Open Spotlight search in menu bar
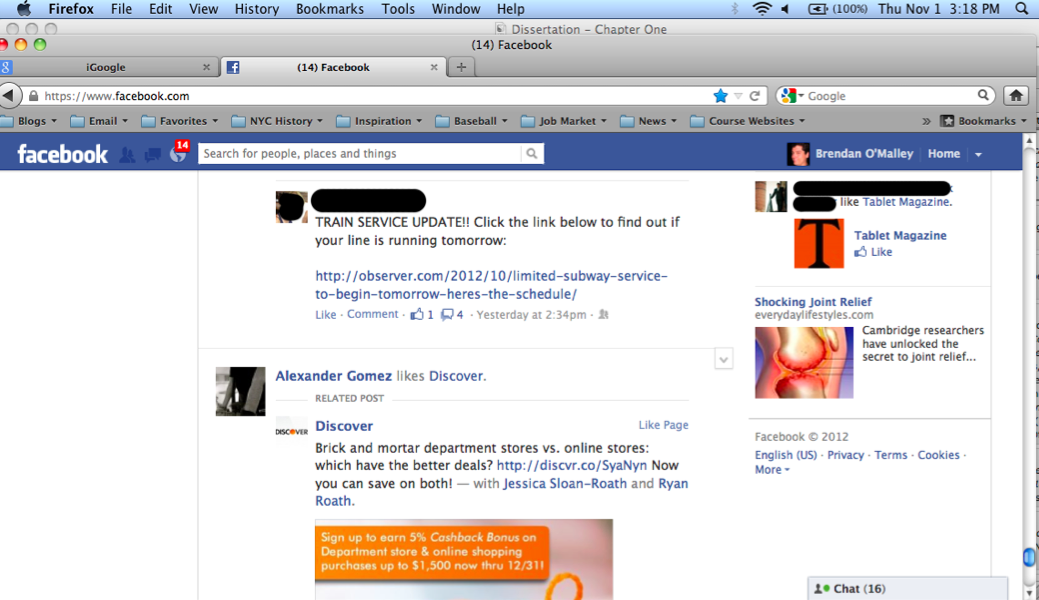 pos(1022,9)
